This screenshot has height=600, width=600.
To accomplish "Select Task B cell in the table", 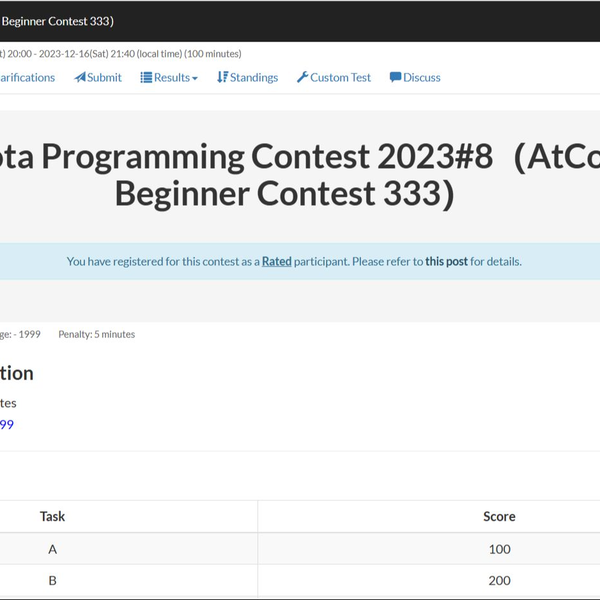I will pyautogui.click(x=53, y=580).
